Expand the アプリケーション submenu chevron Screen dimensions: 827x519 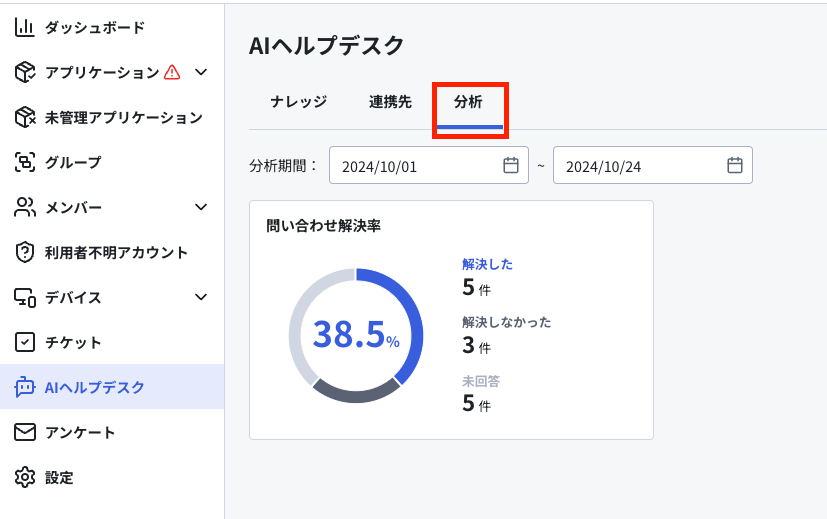[x=201, y=72]
